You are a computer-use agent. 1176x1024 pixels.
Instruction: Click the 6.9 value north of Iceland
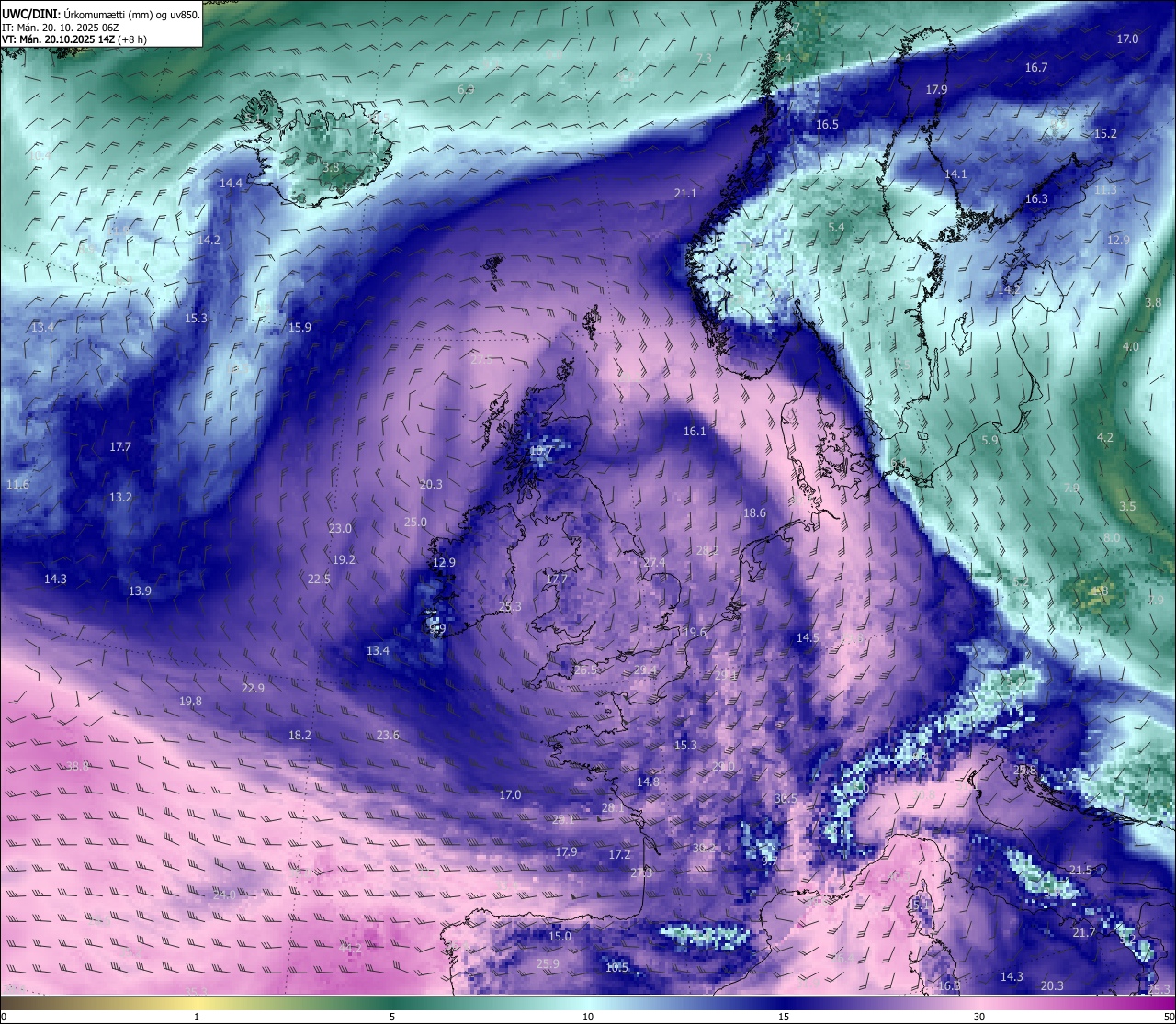click(466, 89)
